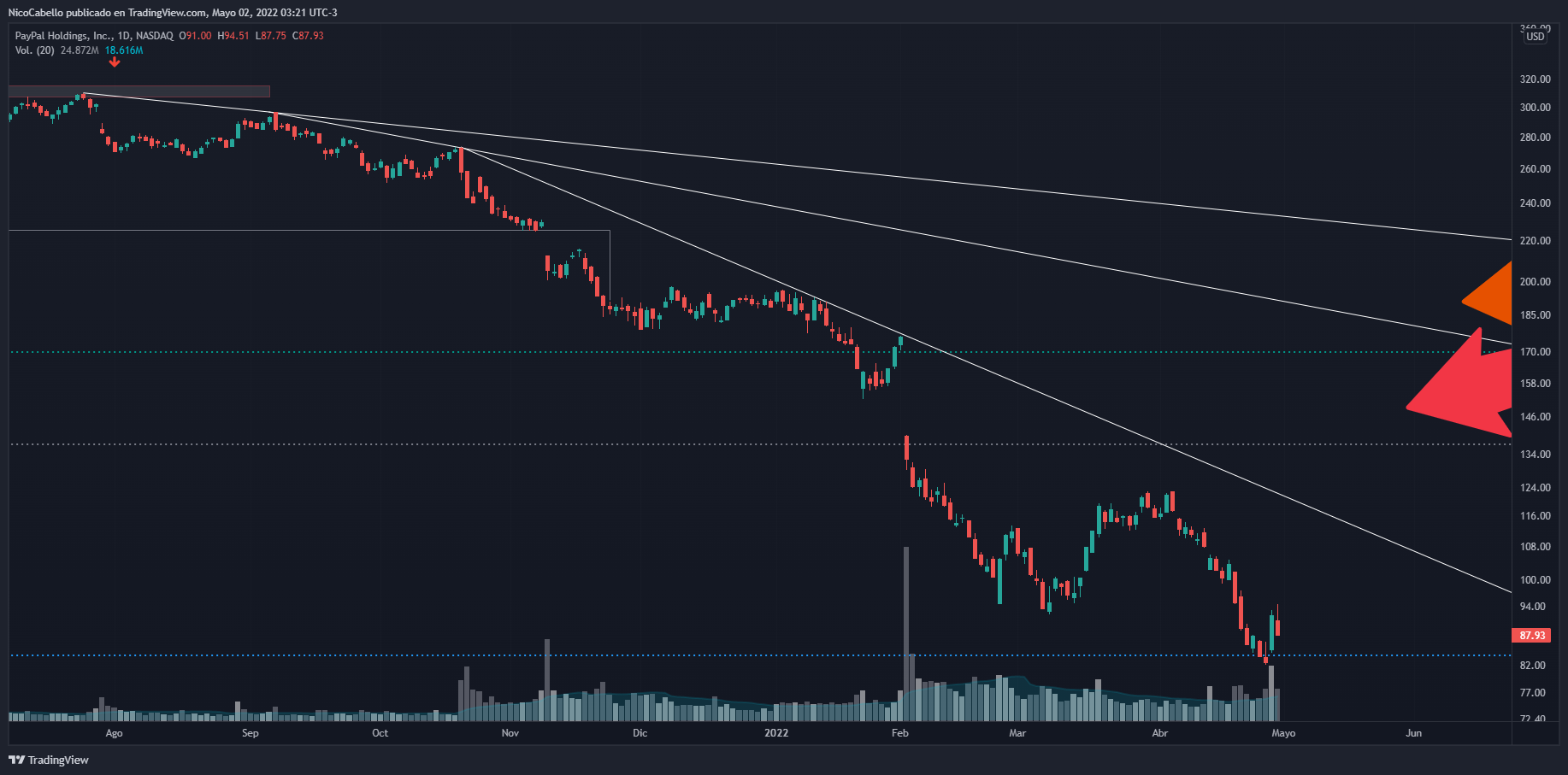The height and width of the screenshot is (775, 1568).
Task: Click the 82.00 price axis label
Action: (x=1532, y=665)
